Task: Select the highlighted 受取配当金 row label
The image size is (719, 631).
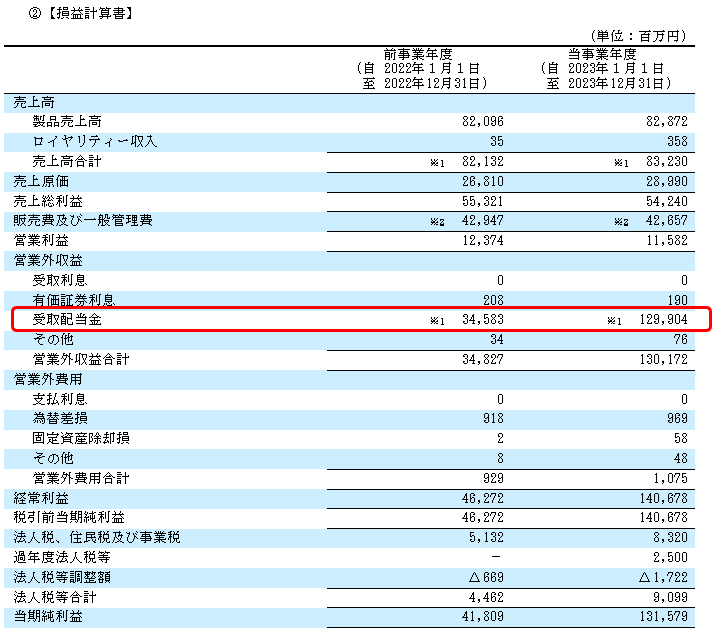Action: click(67, 320)
